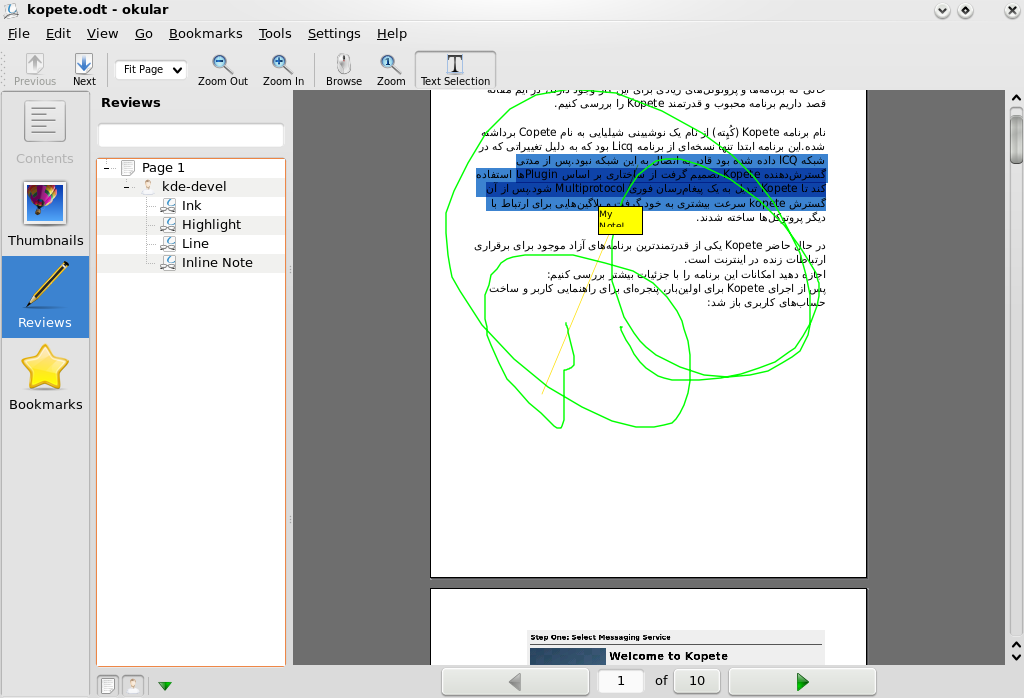The width and height of the screenshot is (1024, 698).
Task: Click the Highlight annotation row icon
Action: click(x=168, y=225)
